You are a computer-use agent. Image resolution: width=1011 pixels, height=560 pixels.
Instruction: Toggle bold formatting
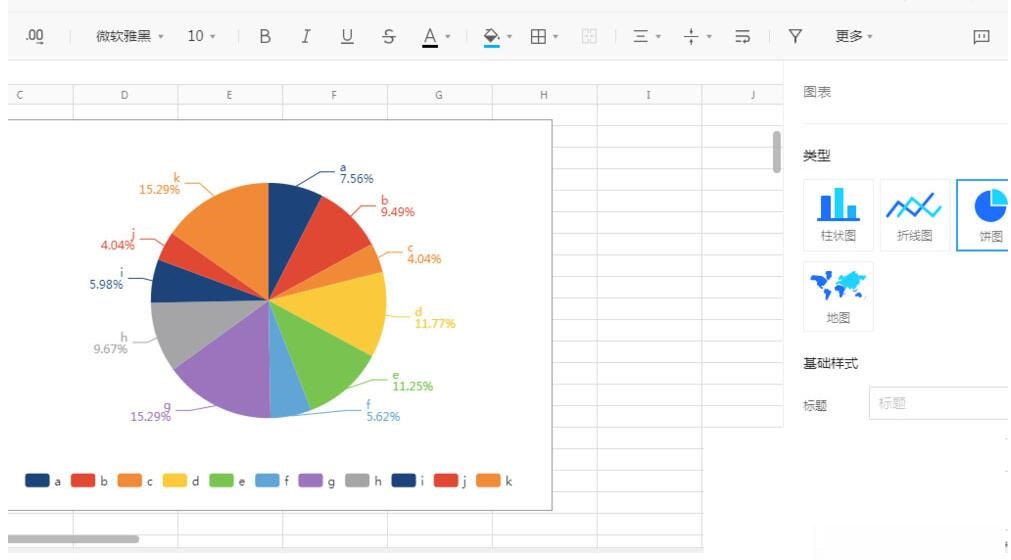(265, 36)
